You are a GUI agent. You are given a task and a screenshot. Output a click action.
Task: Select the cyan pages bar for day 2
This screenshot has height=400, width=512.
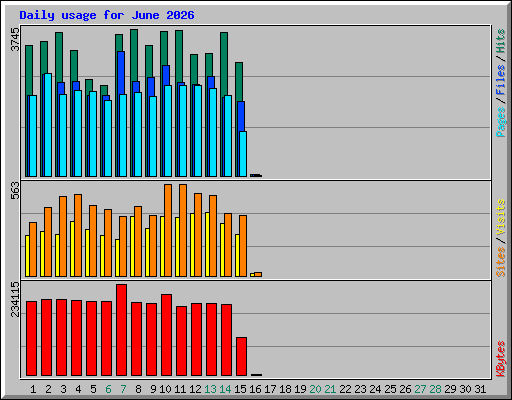pos(48,125)
